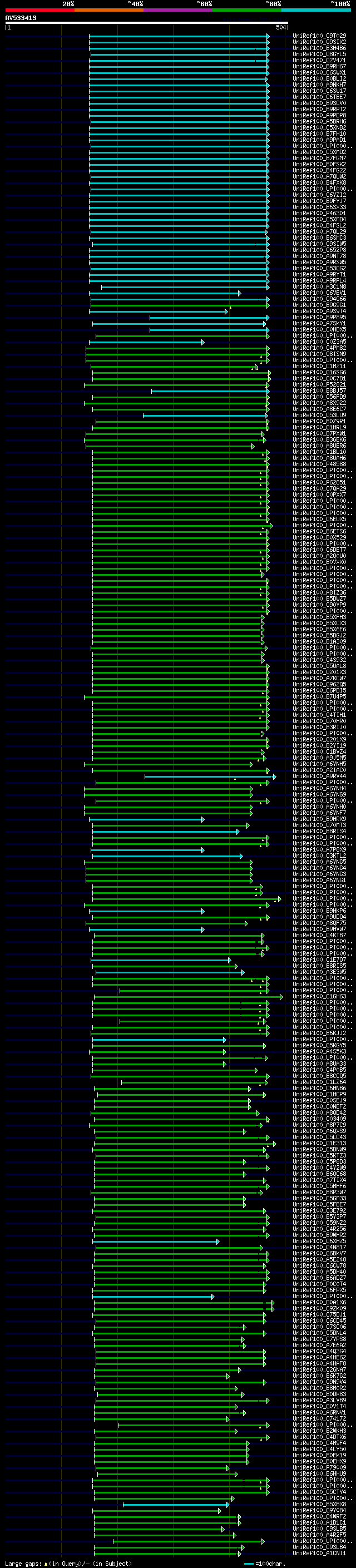Select the UniRef100_A9PDP8 label

pyautogui.click(x=319, y=115)
